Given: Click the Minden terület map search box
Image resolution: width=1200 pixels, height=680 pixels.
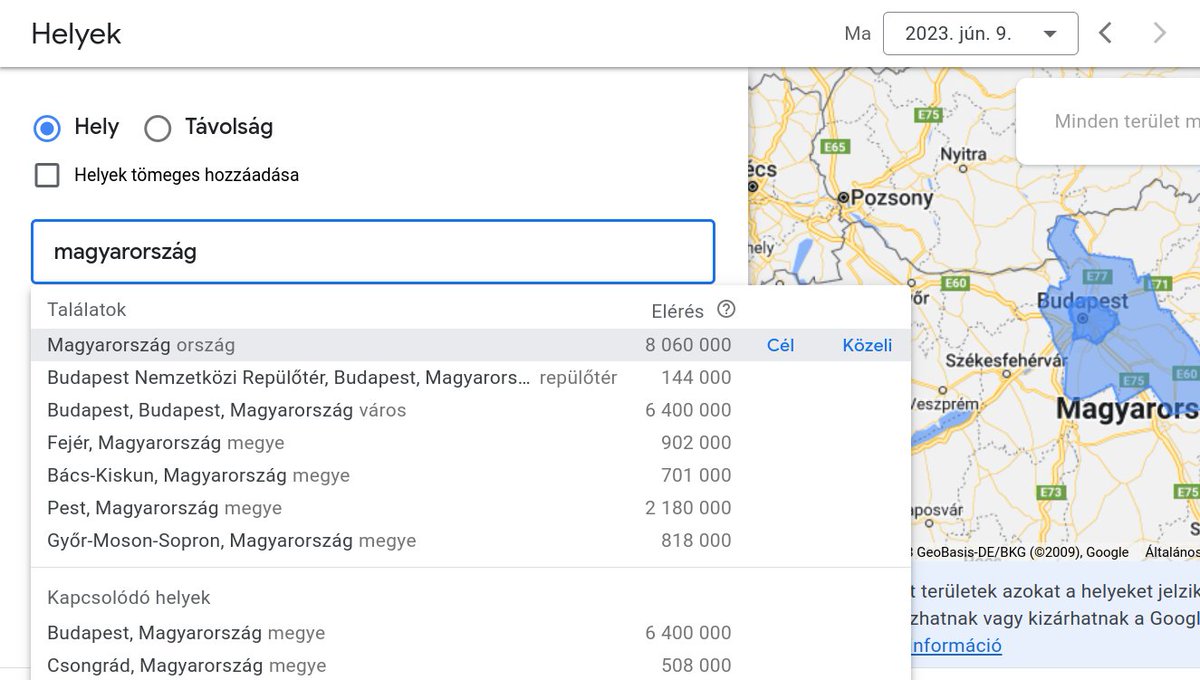Looking at the screenshot, I should (x=1108, y=121).
